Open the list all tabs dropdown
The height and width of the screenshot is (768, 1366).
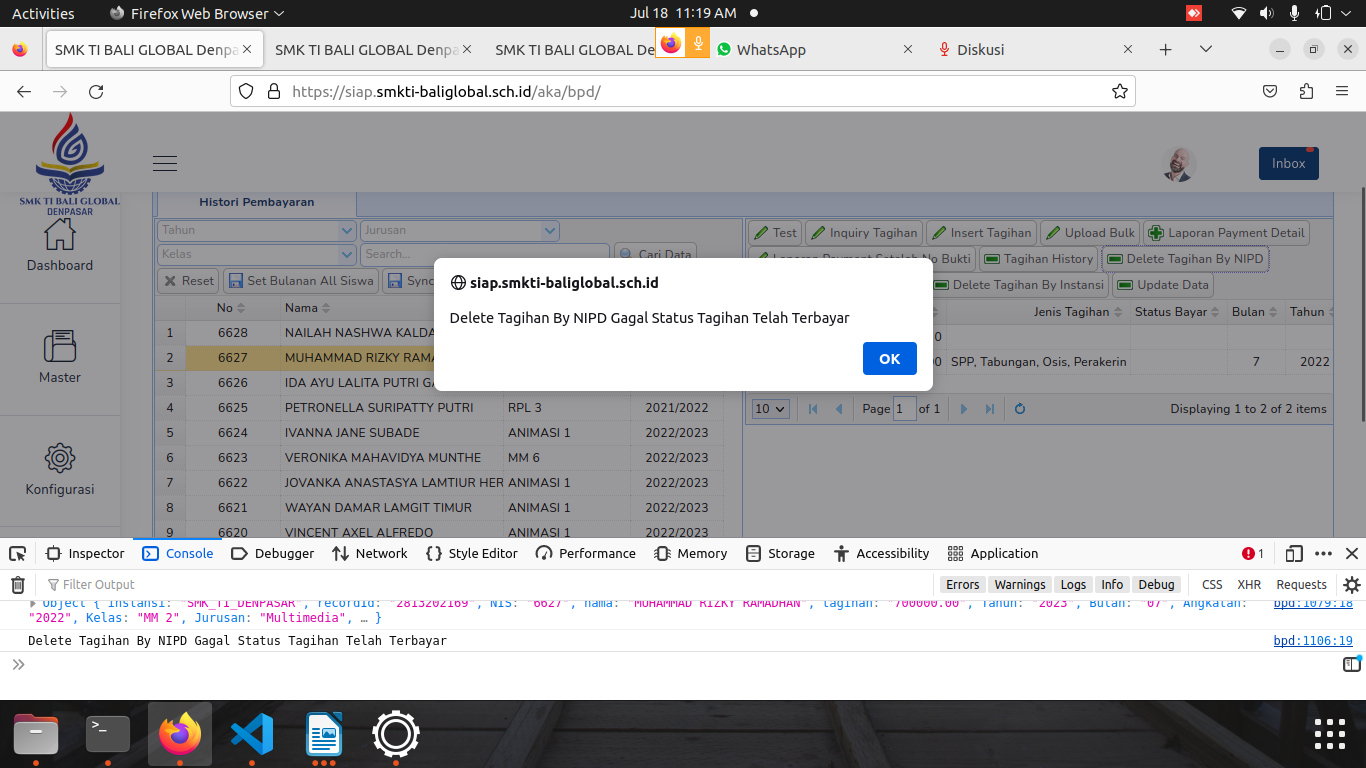[x=1206, y=50]
